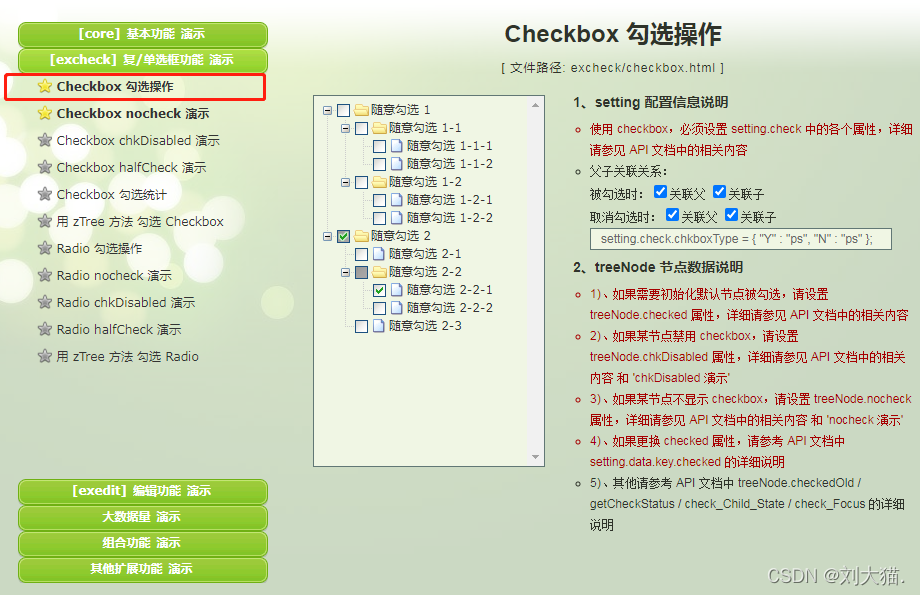Click tree panel scrollbar up arrow
Screen dimensions: 920x595
535,106
